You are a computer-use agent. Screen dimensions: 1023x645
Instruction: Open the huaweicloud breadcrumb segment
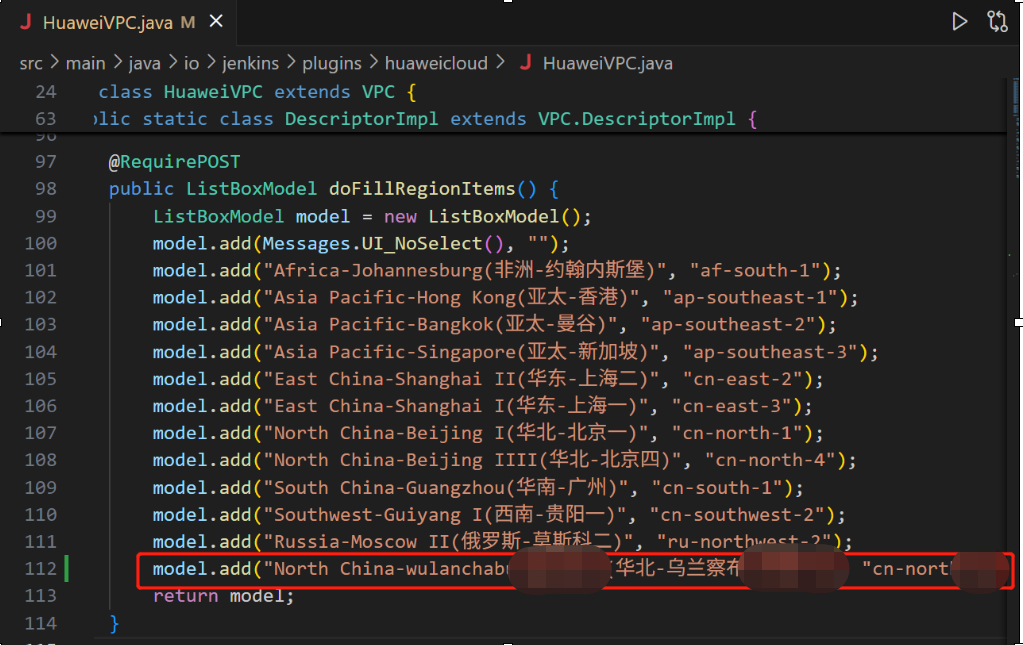[436, 63]
